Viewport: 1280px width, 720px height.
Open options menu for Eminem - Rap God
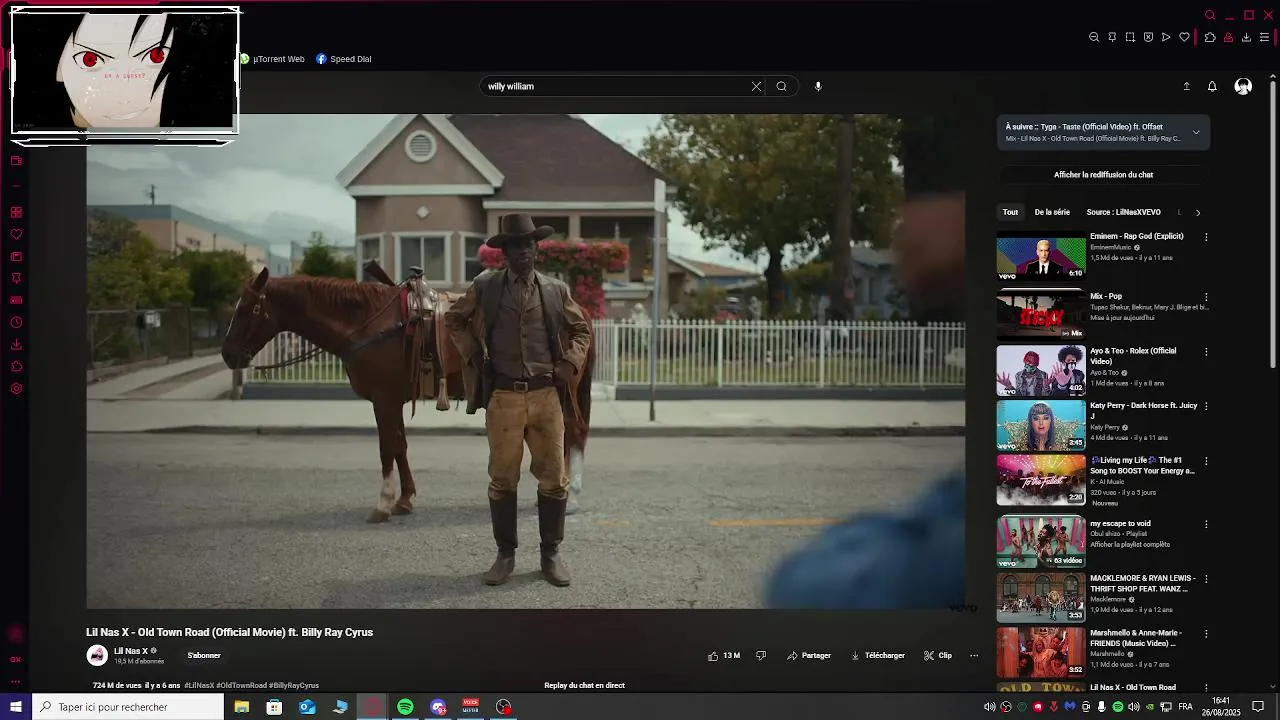pyautogui.click(x=1206, y=237)
